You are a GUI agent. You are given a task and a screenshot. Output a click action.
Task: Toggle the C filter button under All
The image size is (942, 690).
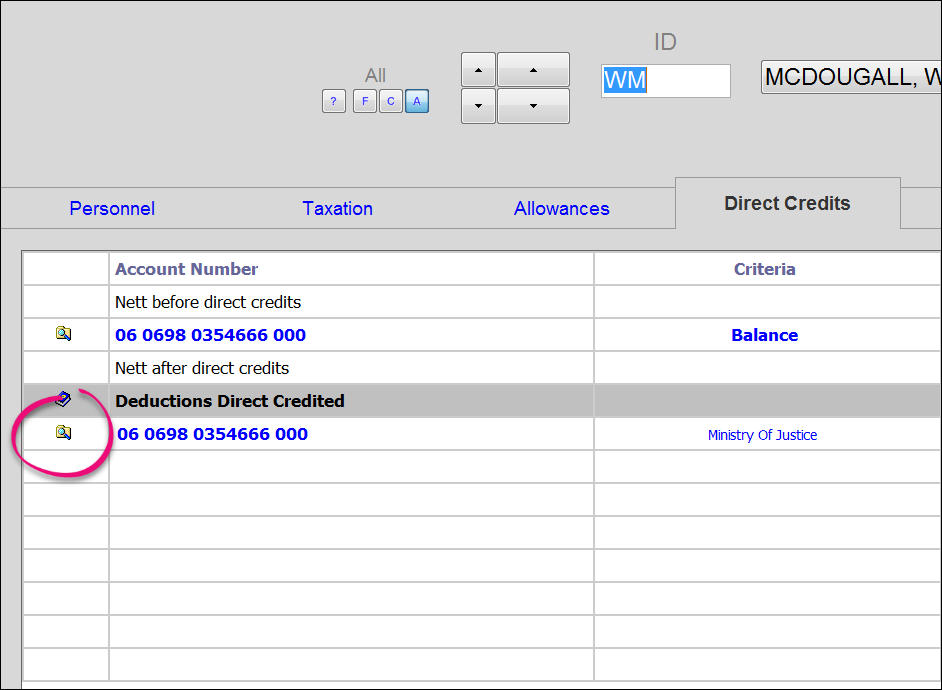390,101
